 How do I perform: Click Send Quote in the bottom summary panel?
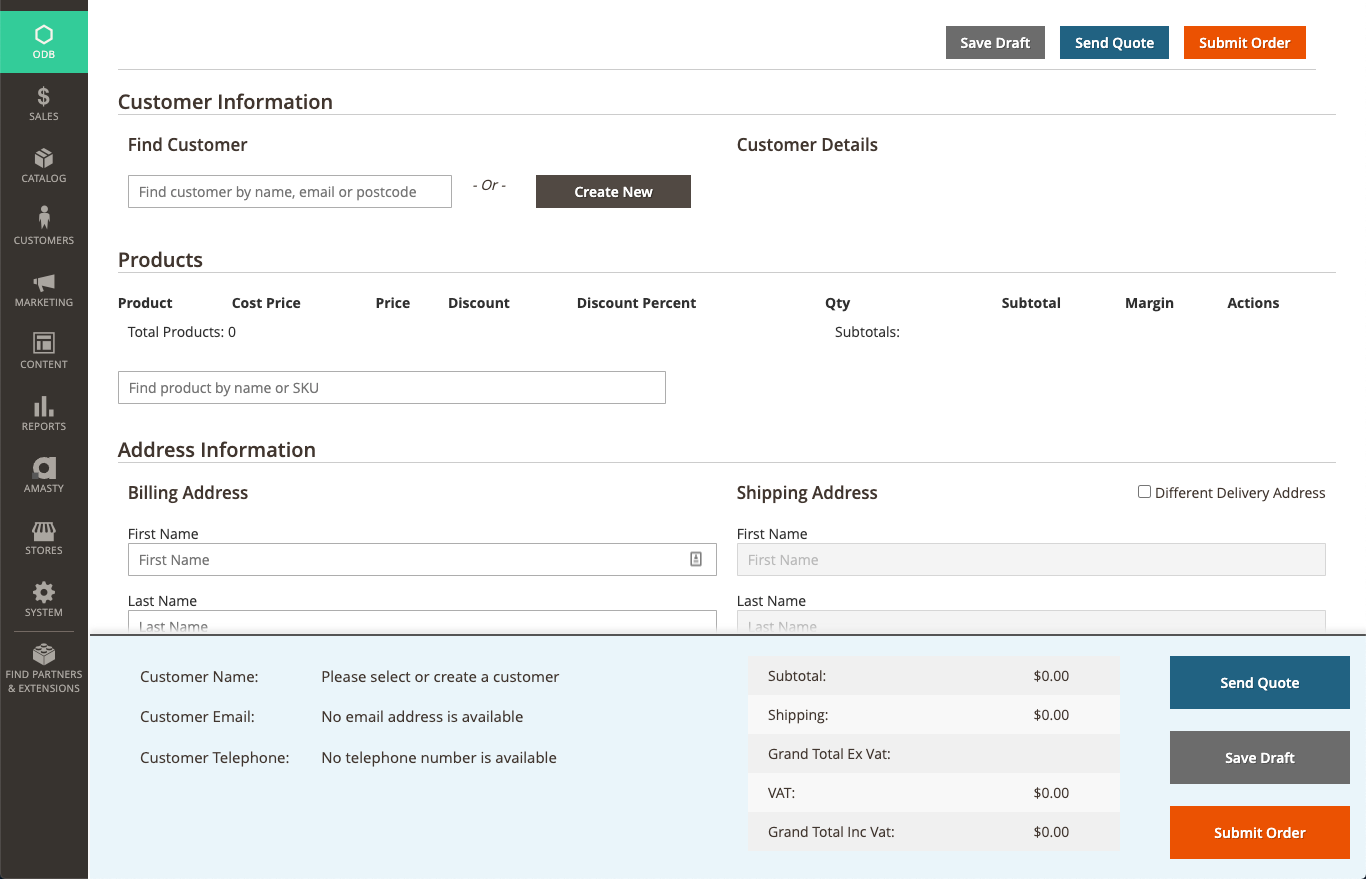coord(1260,683)
